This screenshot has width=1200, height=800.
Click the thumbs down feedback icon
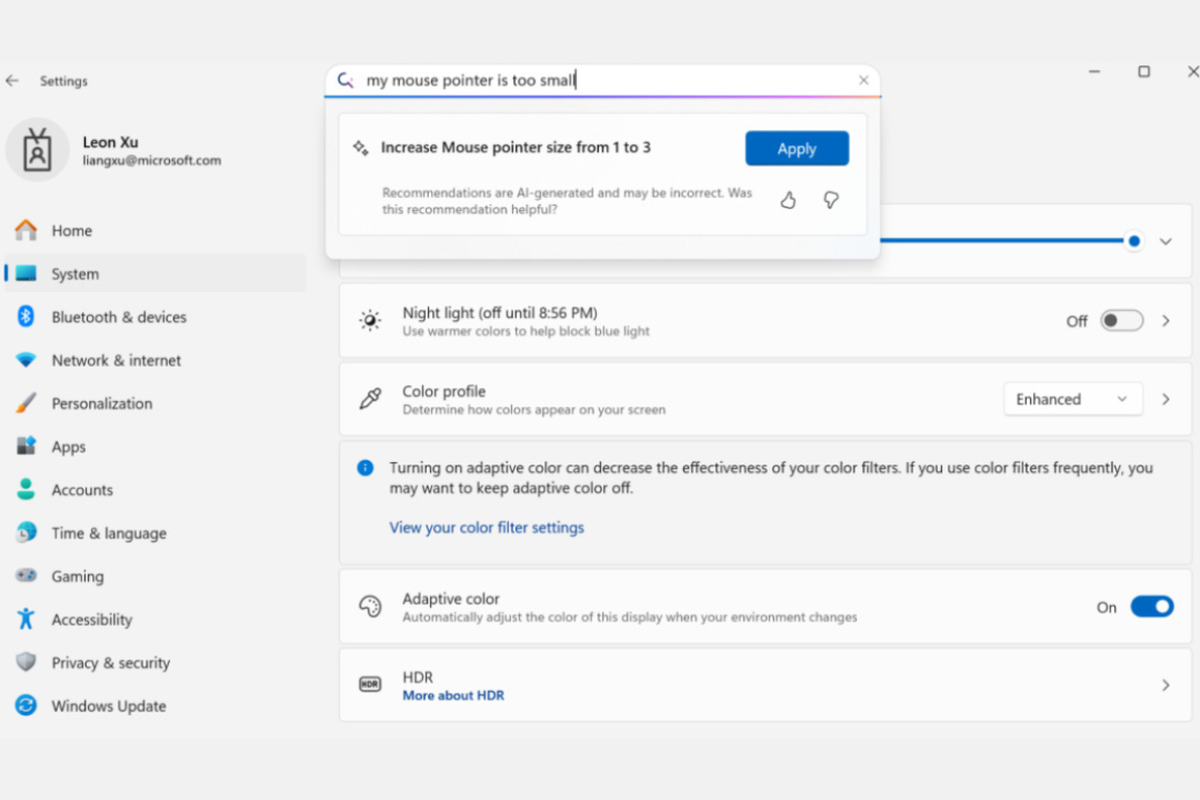pyautogui.click(x=830, y=201)
